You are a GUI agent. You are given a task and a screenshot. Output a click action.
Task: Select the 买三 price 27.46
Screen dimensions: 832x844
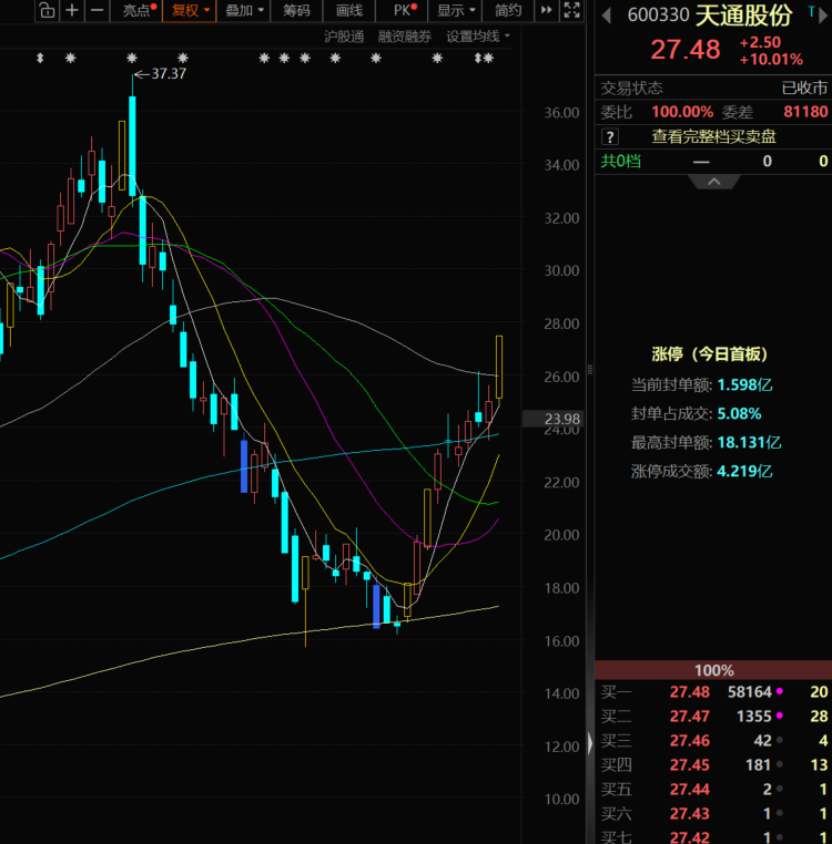point(689,741)
